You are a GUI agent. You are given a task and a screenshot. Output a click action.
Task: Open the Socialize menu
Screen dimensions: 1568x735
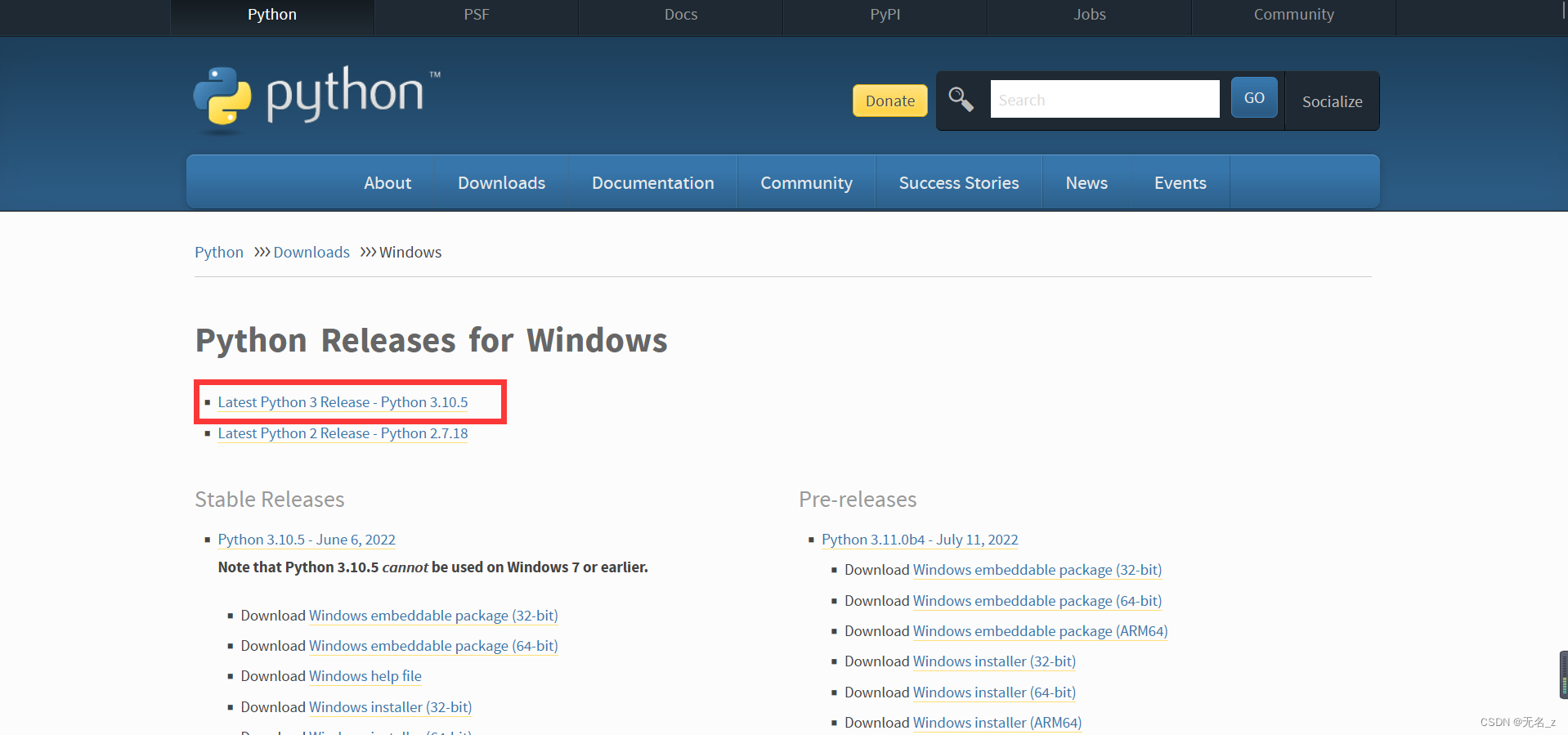point(1332,101)
